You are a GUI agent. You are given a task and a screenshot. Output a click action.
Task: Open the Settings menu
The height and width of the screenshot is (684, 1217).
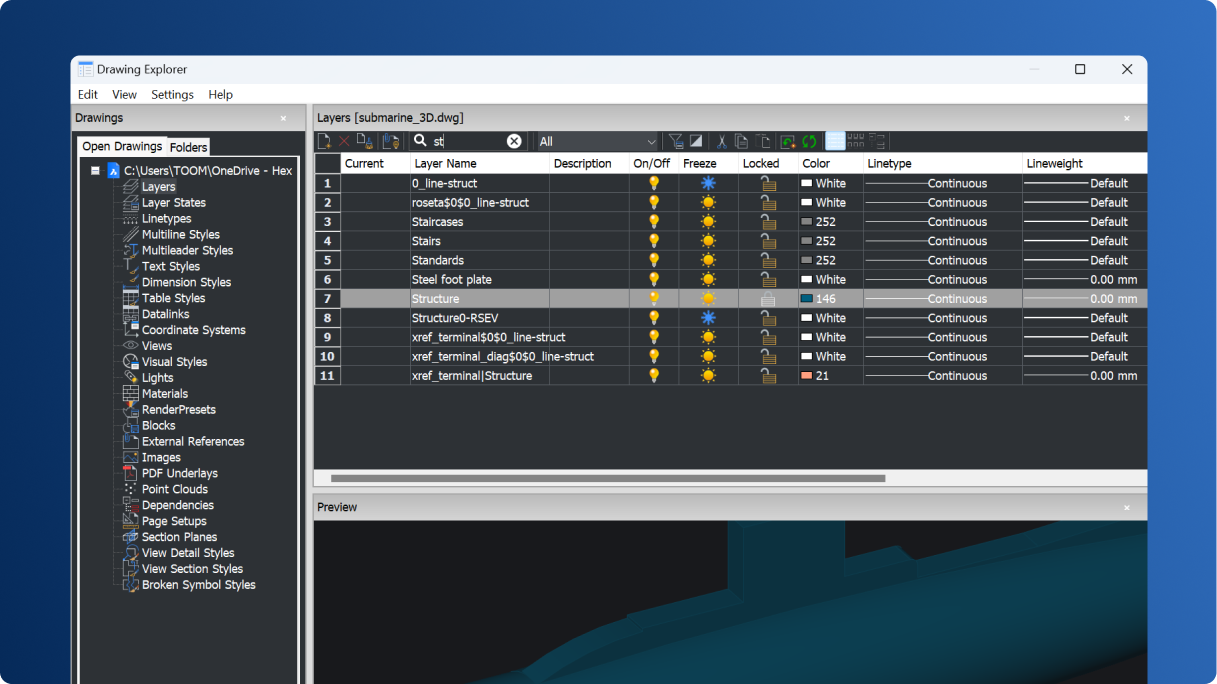[171, 94]
